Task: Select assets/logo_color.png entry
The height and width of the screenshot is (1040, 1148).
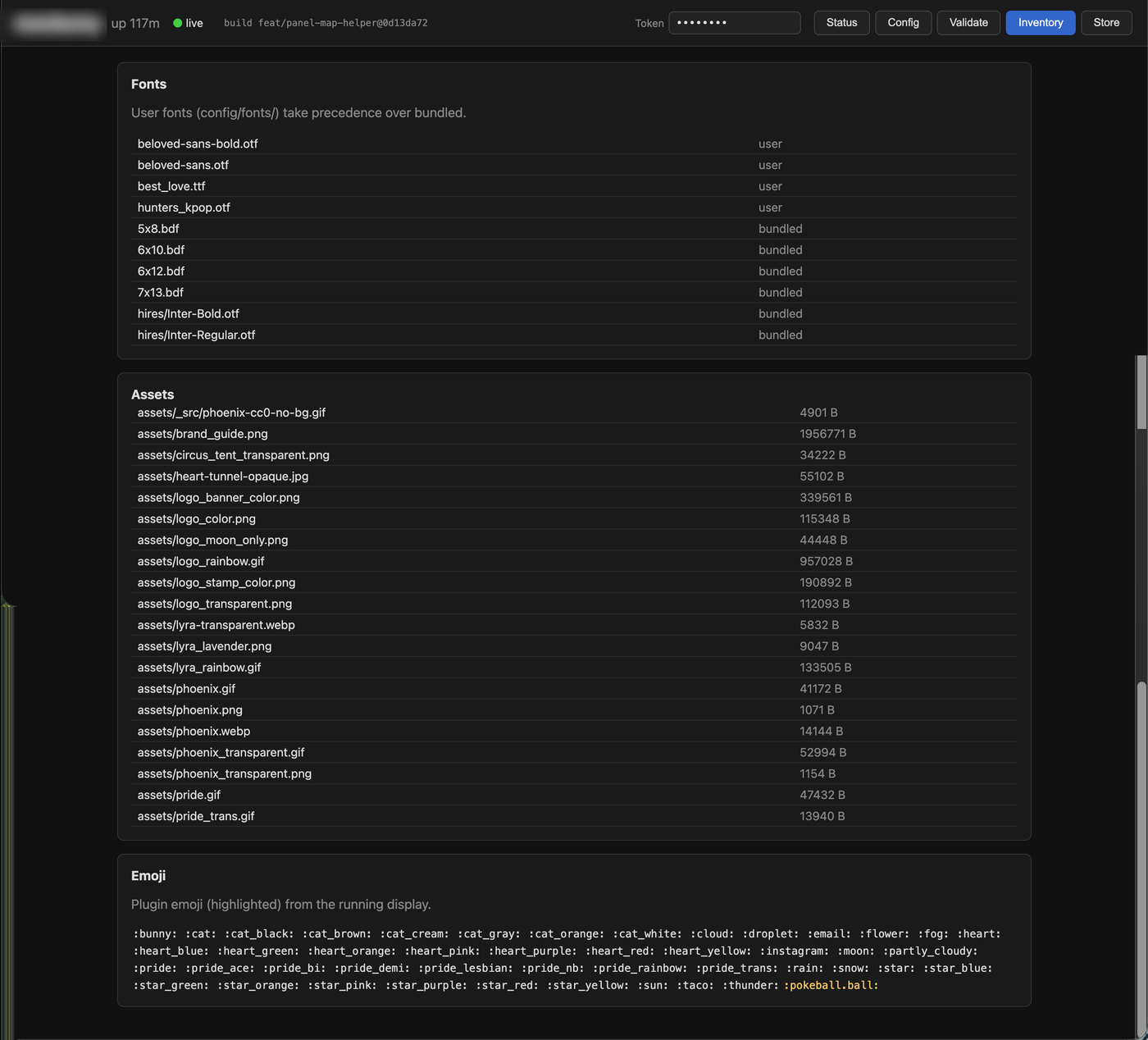Action: (x=574, y=519)
